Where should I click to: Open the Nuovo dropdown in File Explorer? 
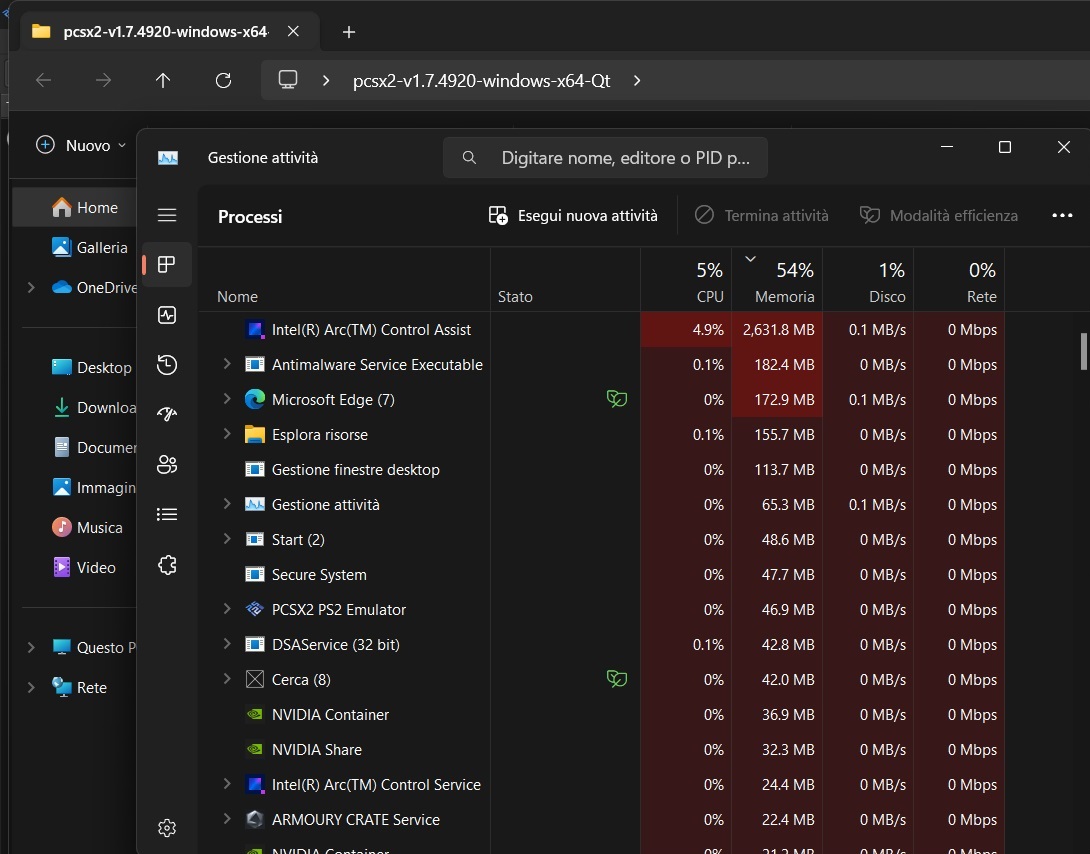pos(81,145)
